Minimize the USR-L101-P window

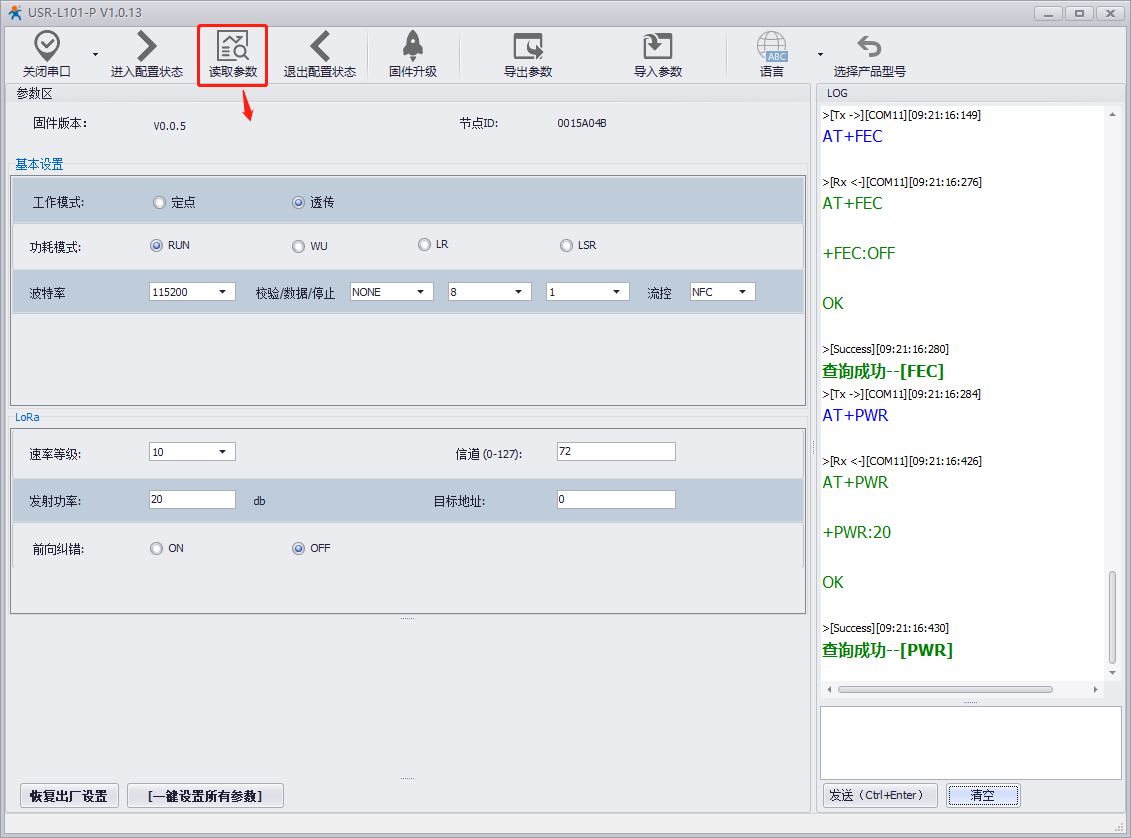1047,13
